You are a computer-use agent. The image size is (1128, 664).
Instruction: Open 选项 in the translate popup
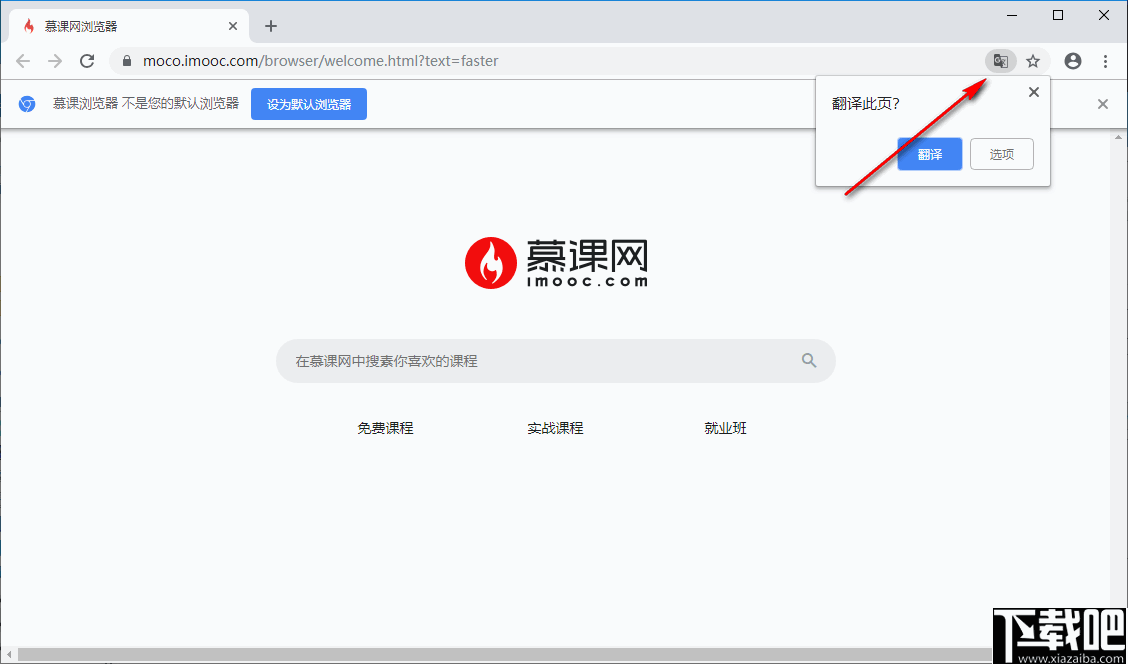tap(1001, 154)
